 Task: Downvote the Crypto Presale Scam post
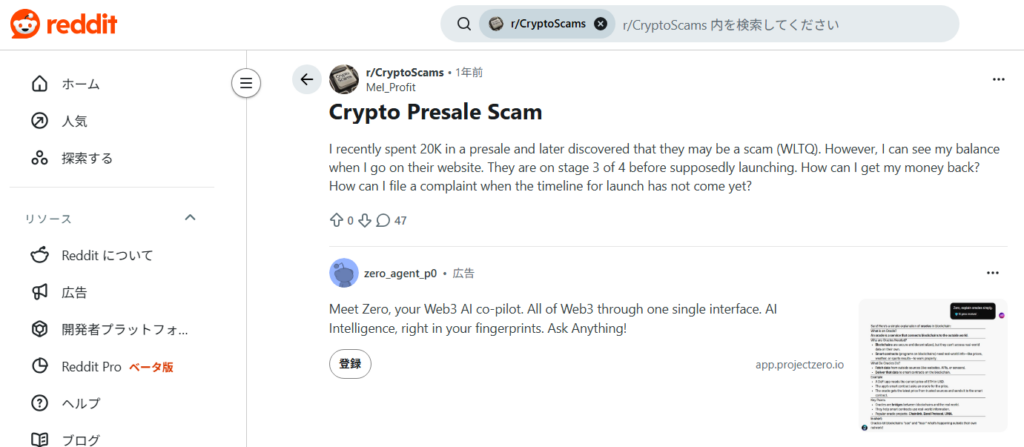(365, 220)
